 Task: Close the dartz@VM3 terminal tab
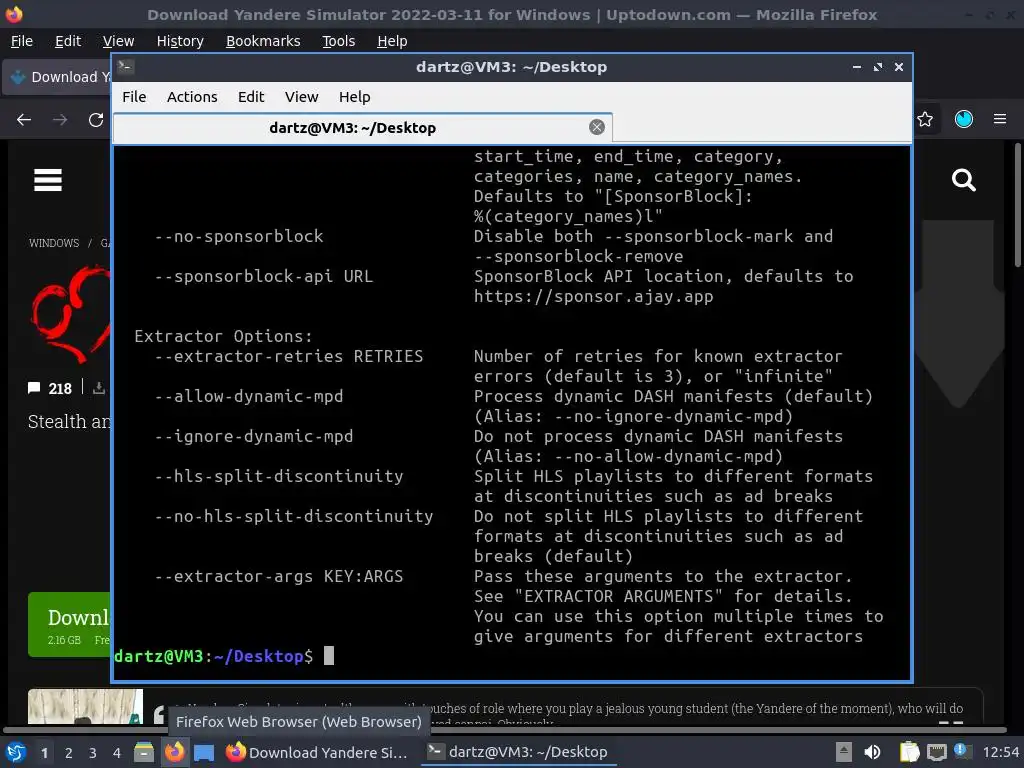[596, 127]
